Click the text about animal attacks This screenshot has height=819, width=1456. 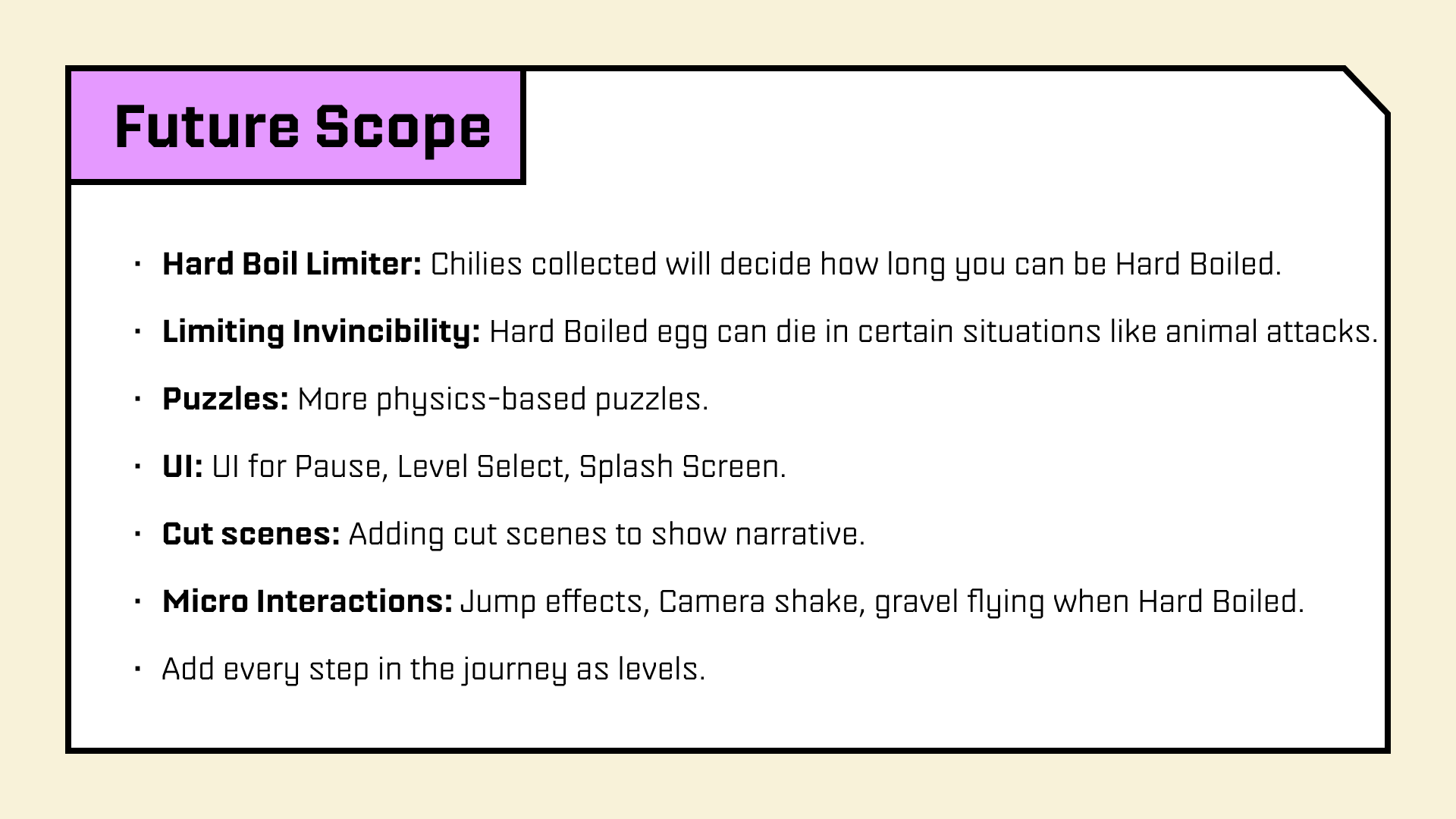tap(933, 332)
